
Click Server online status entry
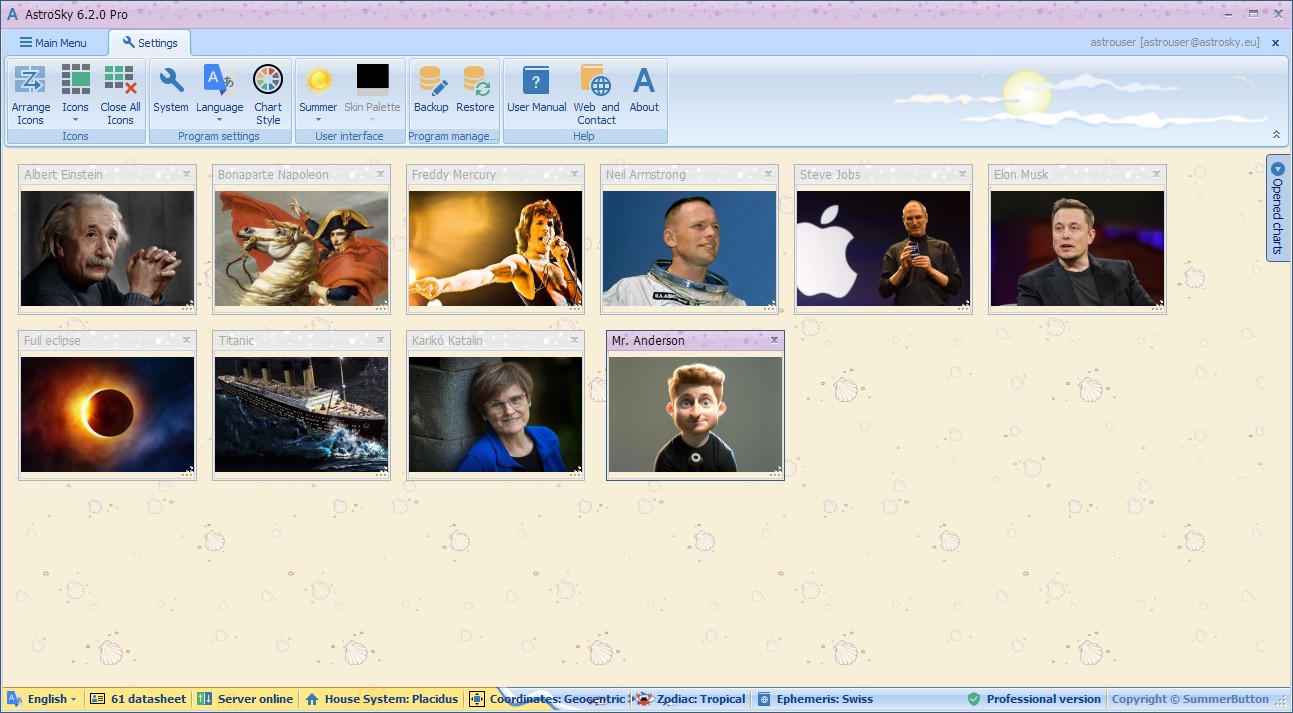(x=246, y=699)
